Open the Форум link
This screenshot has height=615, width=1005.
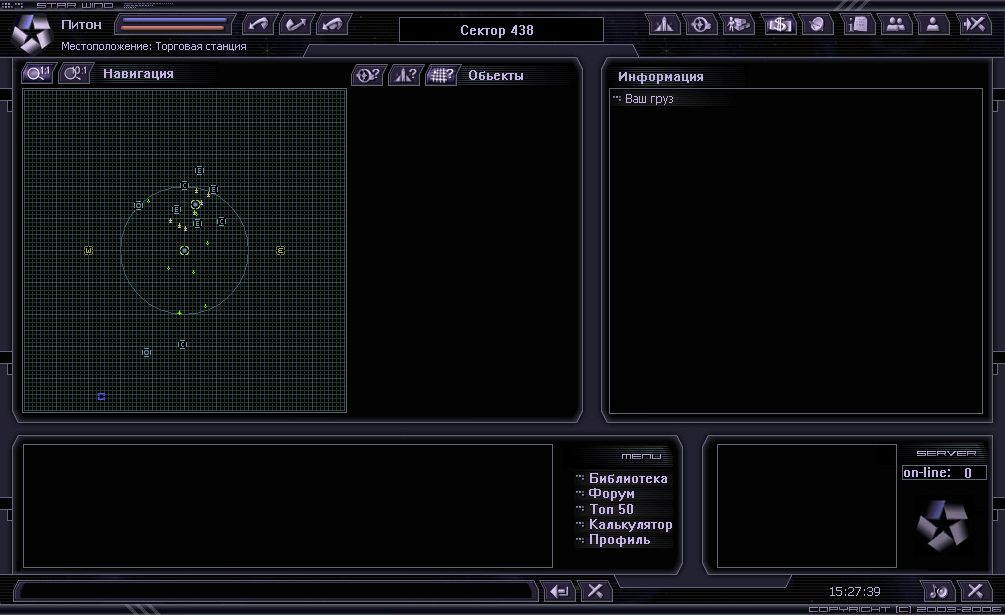611,494
